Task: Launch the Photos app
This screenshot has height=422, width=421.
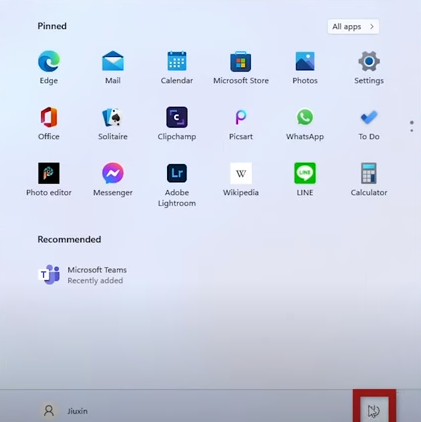Action: point(305,68)
